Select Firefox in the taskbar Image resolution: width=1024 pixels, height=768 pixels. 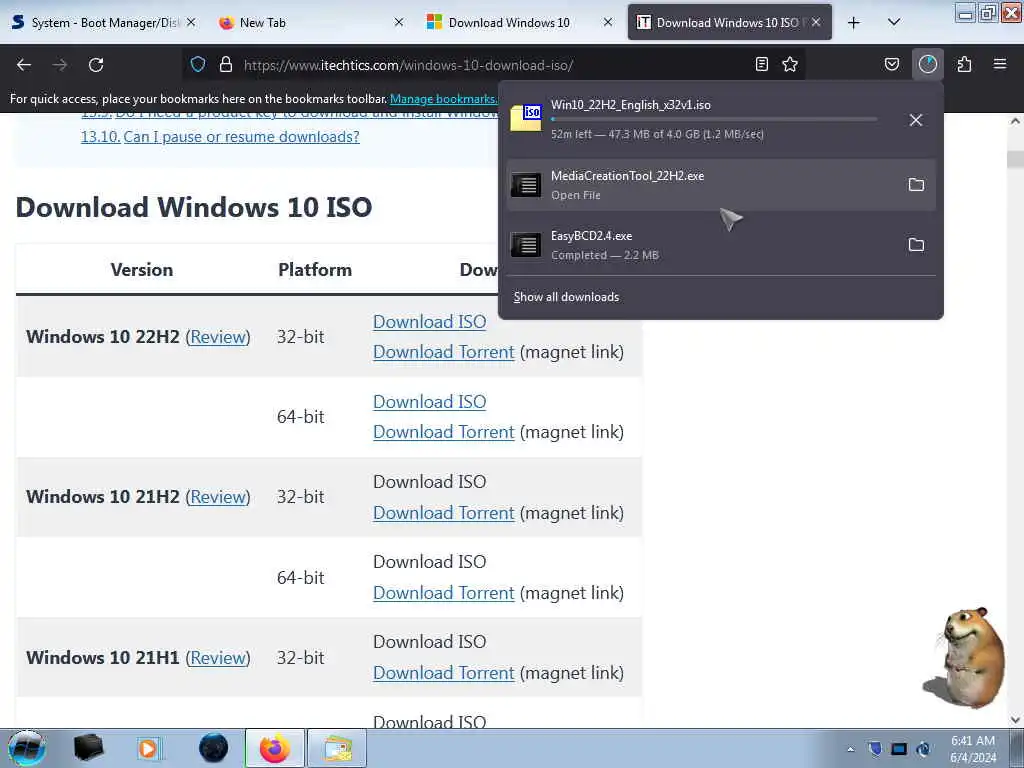pos(275,748)
